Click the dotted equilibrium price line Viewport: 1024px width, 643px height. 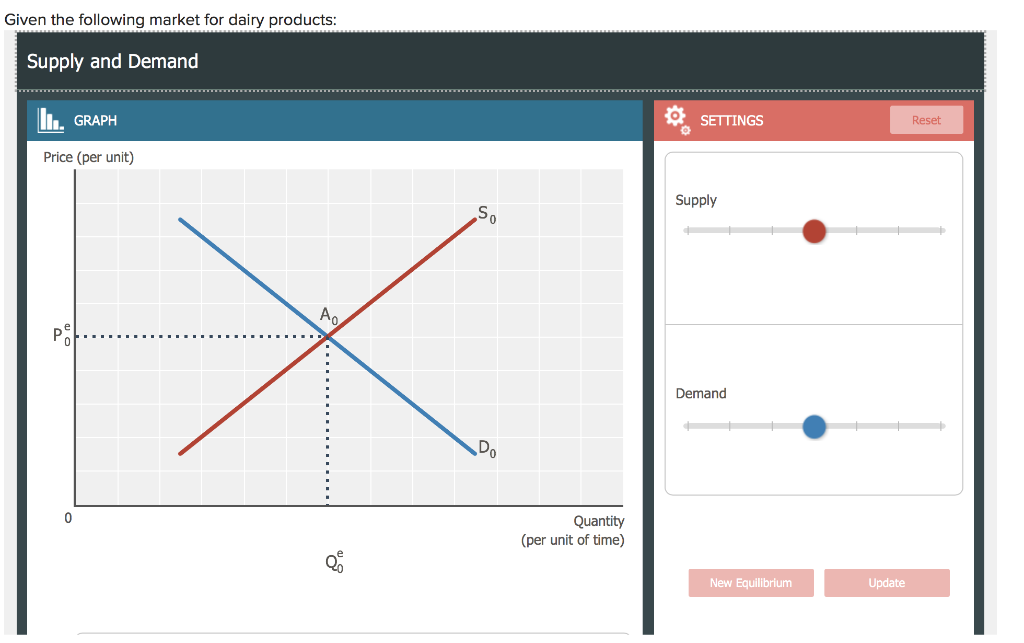click(x=200, y=336)
